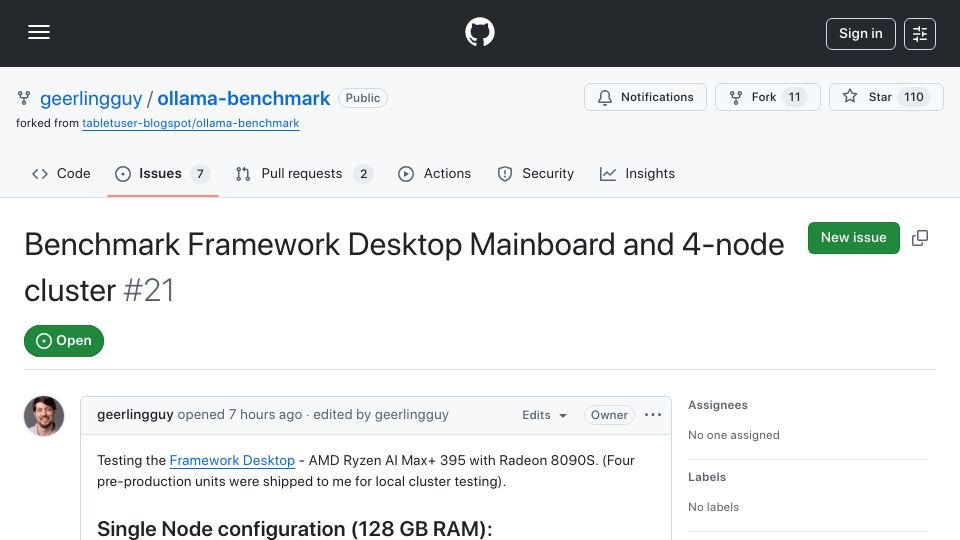Open the hamburger navigation menu
The height and width of the screenshot is (540, 960).
pos(39,32)
